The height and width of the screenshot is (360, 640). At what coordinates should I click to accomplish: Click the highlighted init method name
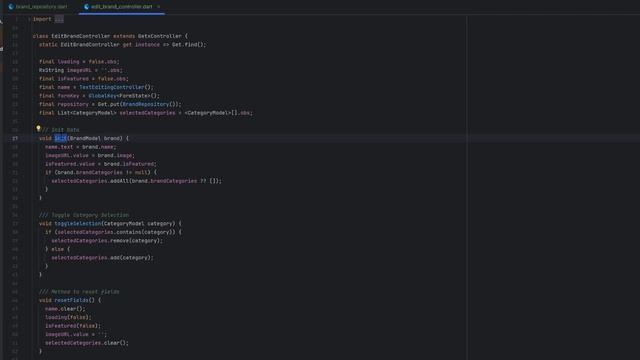(60, 138)
